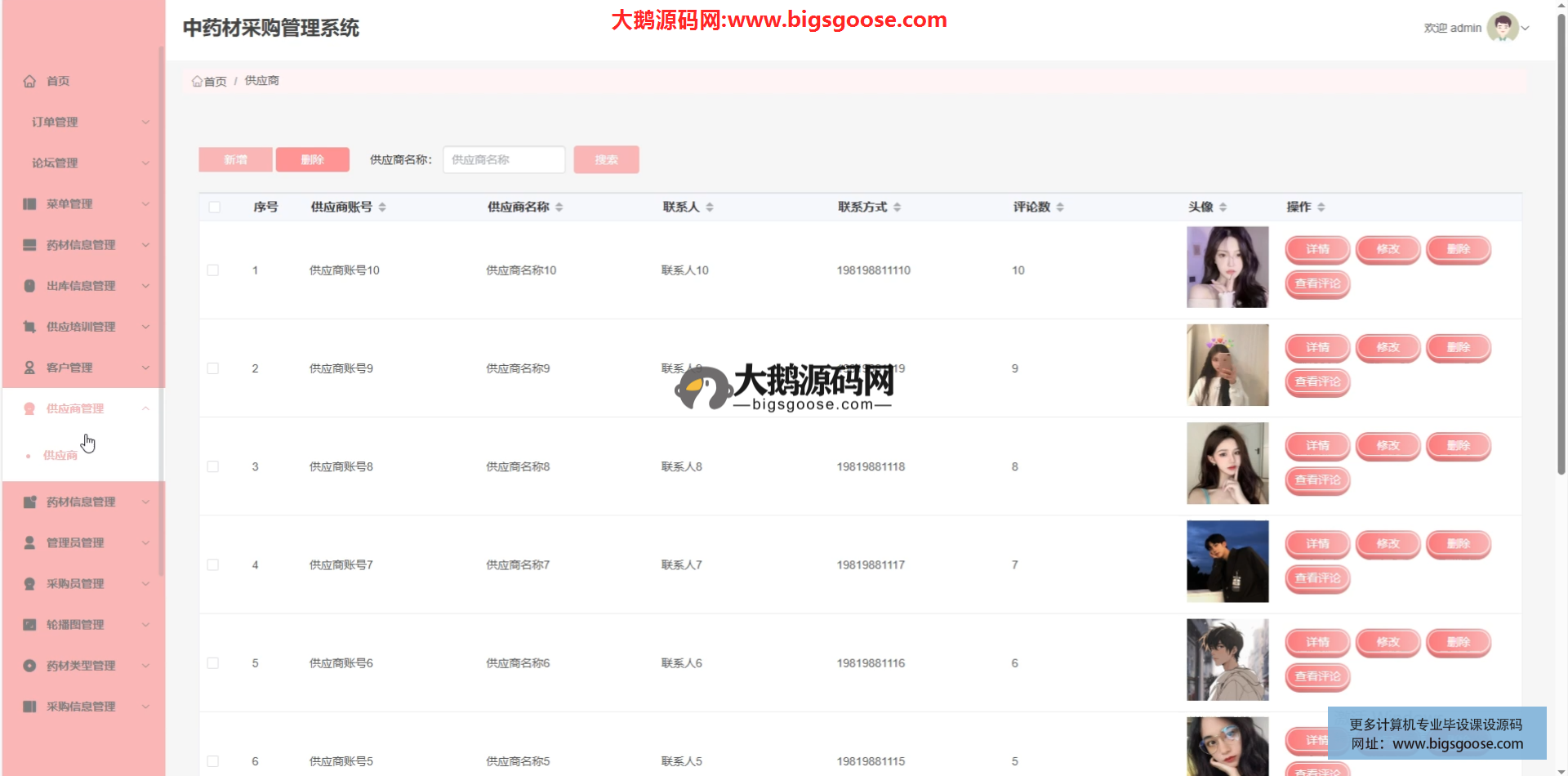
Task: Open the 论坛管理 menu item
Action: 56,163
